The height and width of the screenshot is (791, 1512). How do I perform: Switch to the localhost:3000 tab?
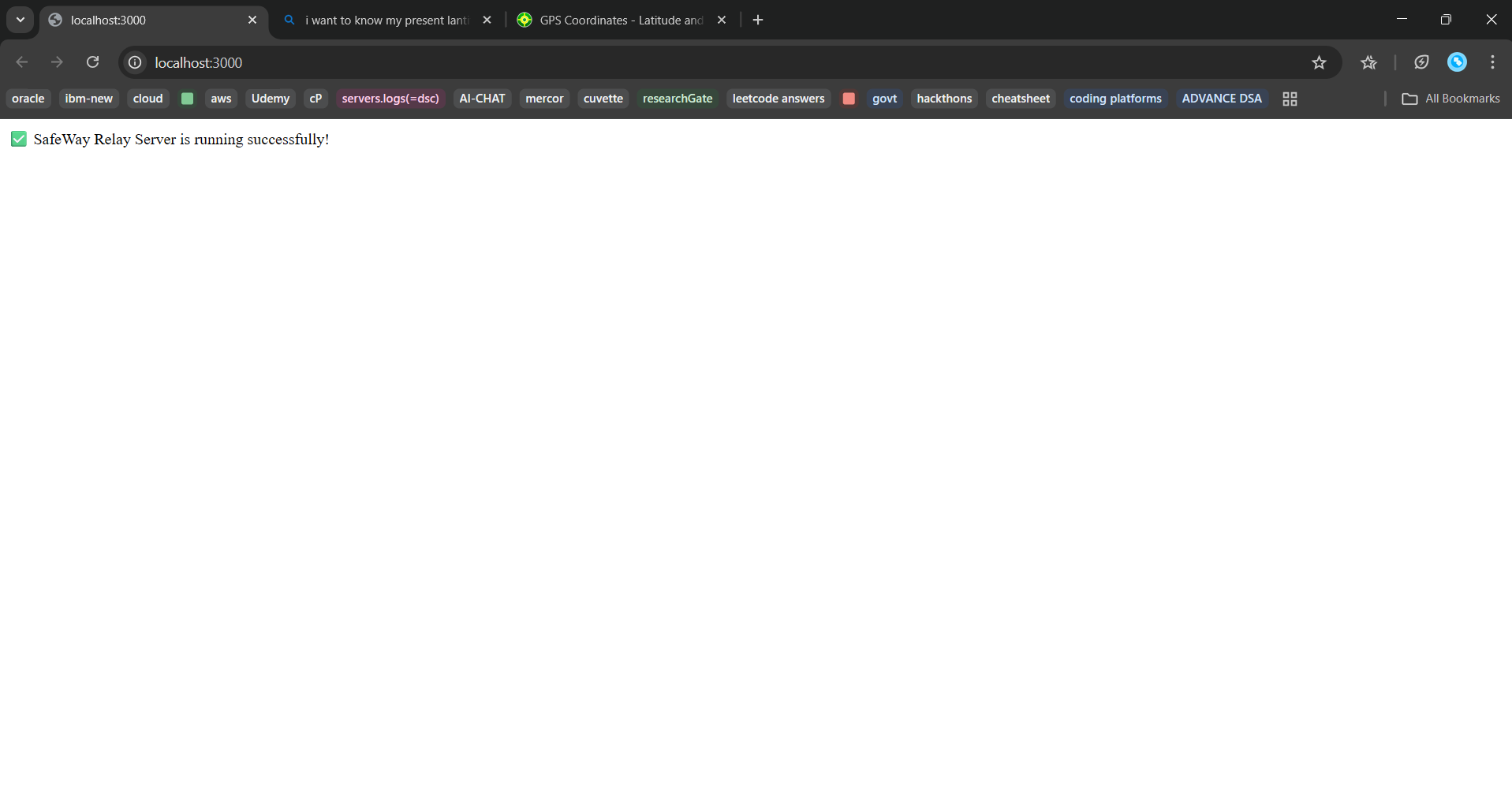tap(154, 21)
